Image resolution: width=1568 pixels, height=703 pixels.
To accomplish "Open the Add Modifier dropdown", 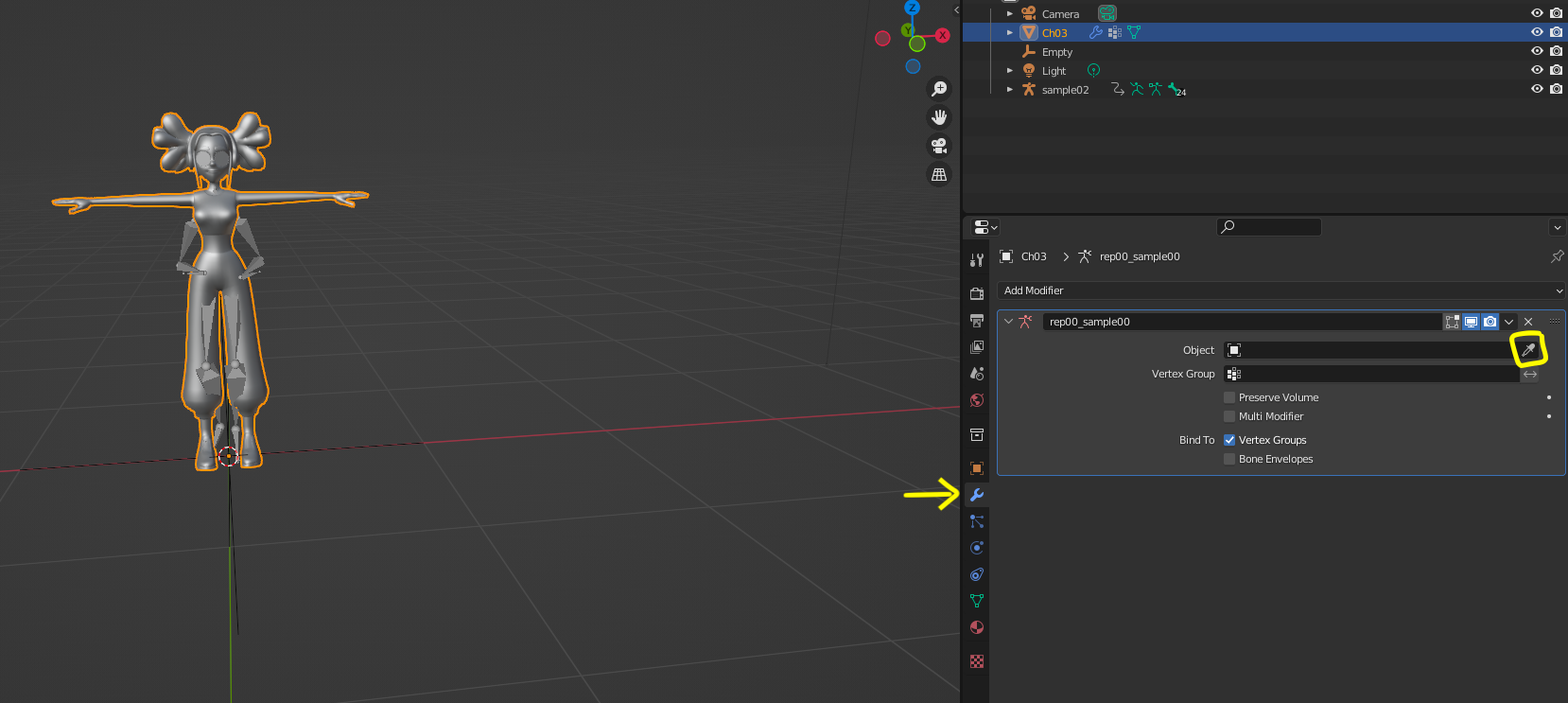I will (1281, 290).
